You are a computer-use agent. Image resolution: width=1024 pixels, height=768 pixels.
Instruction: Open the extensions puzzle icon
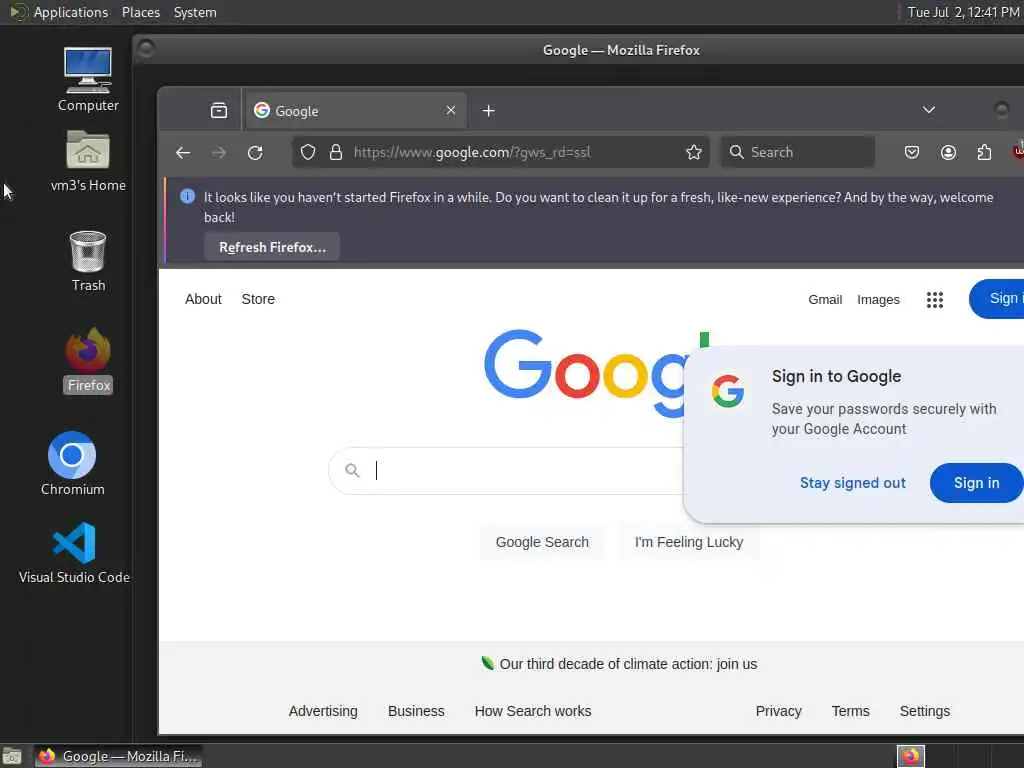(x=984, y=152)
